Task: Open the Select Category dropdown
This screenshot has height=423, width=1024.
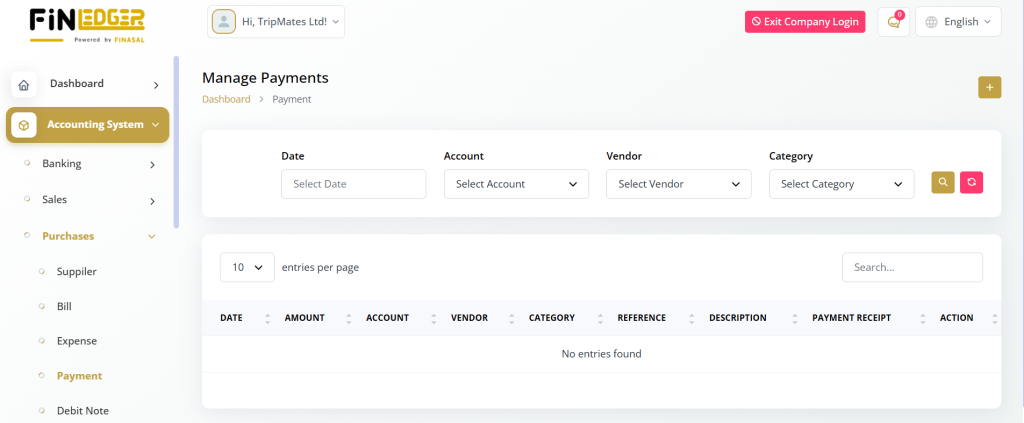Action: 841,184
